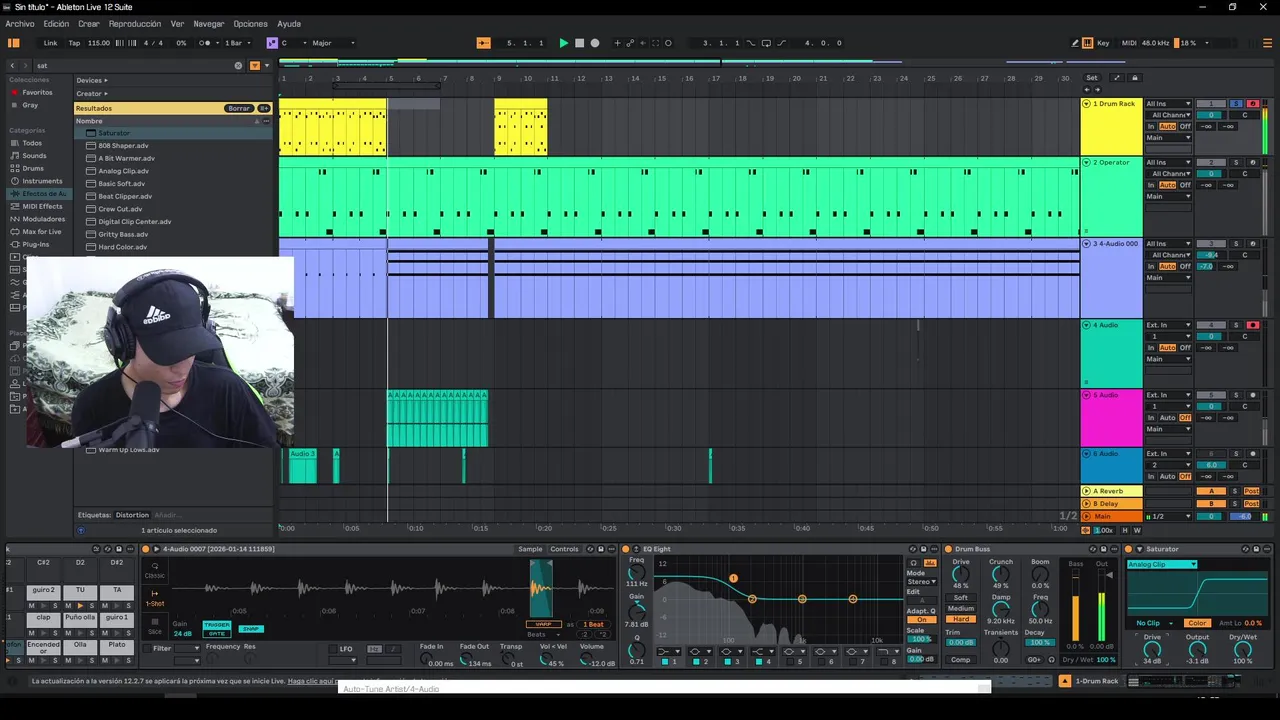Toggle the Scale mode button beside key C
Image resolution: width=1280 pixels, height=720 pixels.
pos(272,43)
